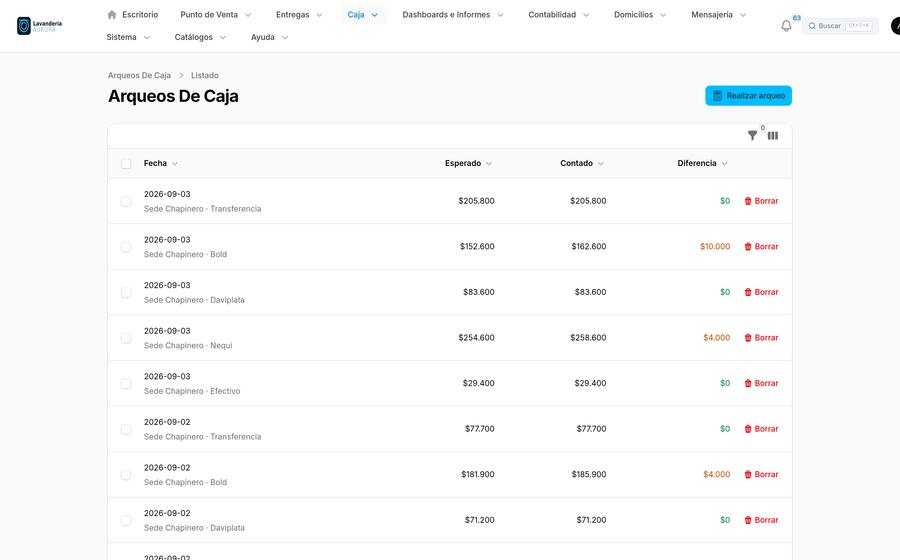Click trash icon in Nequi $254.600 row
Screen dimensions: 900x560
pyautogui.click(x=748, y=337)
